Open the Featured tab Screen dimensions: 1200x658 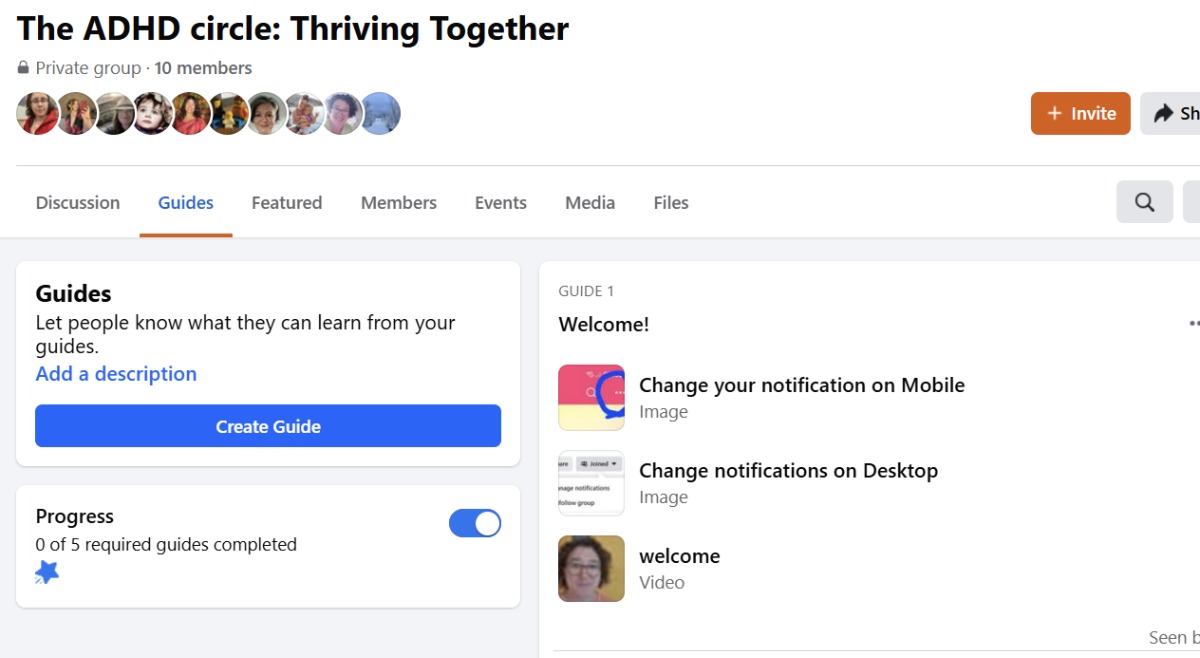coord(287,202)
